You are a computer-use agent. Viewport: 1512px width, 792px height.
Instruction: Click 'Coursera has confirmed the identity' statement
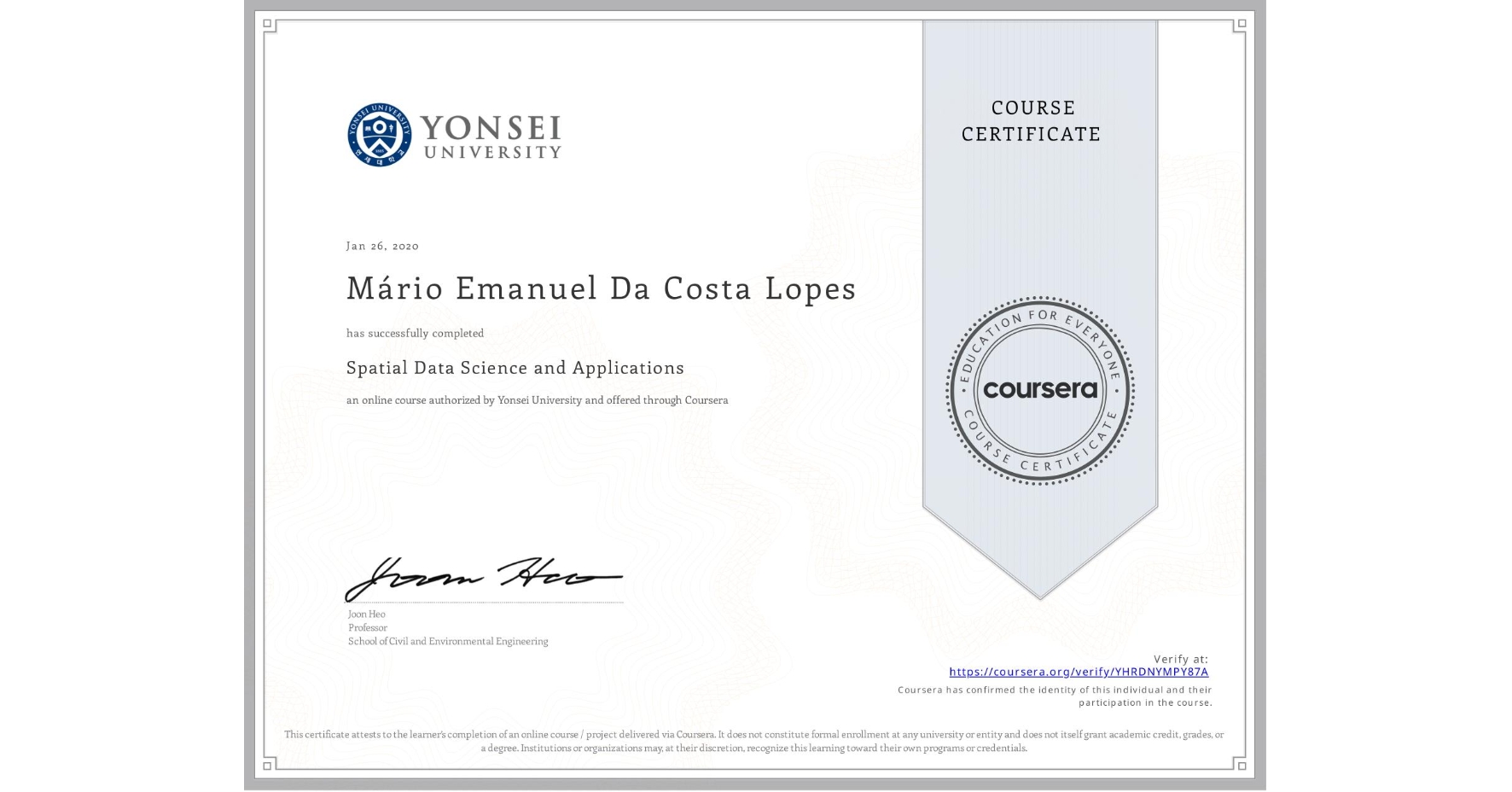[1055, 696]
